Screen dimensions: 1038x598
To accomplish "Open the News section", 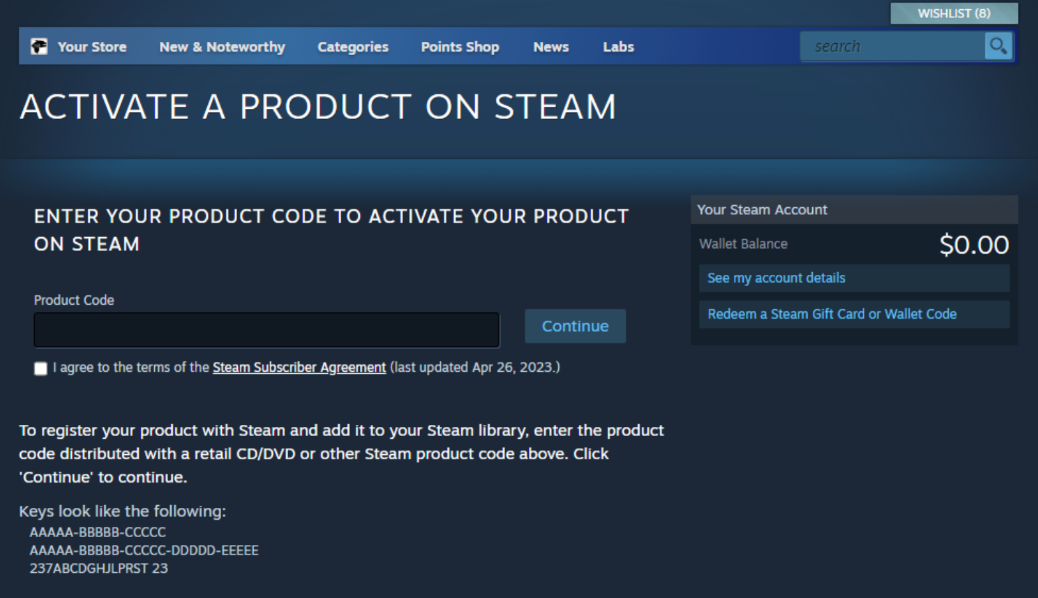I will 551,47.
